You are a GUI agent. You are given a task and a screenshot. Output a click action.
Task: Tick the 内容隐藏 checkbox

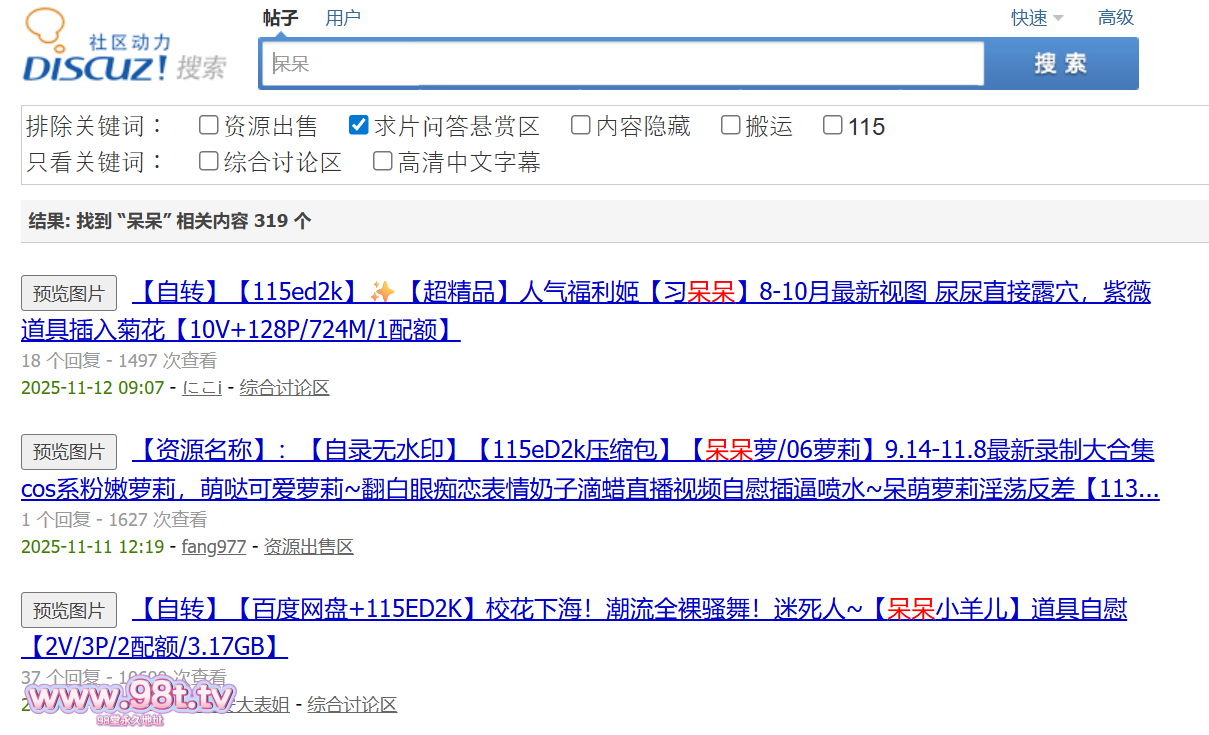click(580, 125)
